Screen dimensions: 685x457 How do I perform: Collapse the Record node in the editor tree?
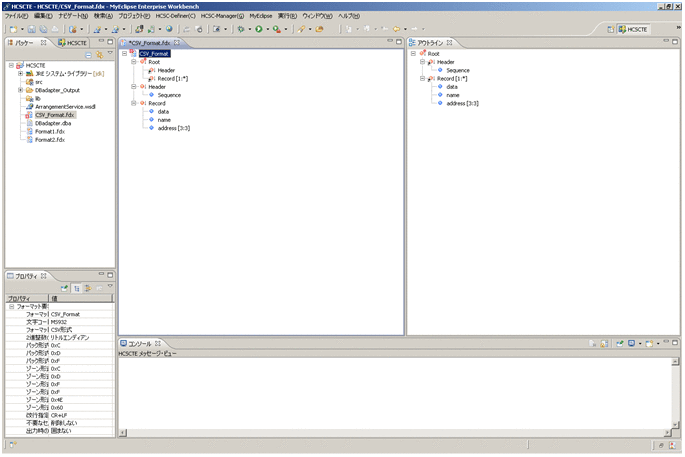click(134, 103)
